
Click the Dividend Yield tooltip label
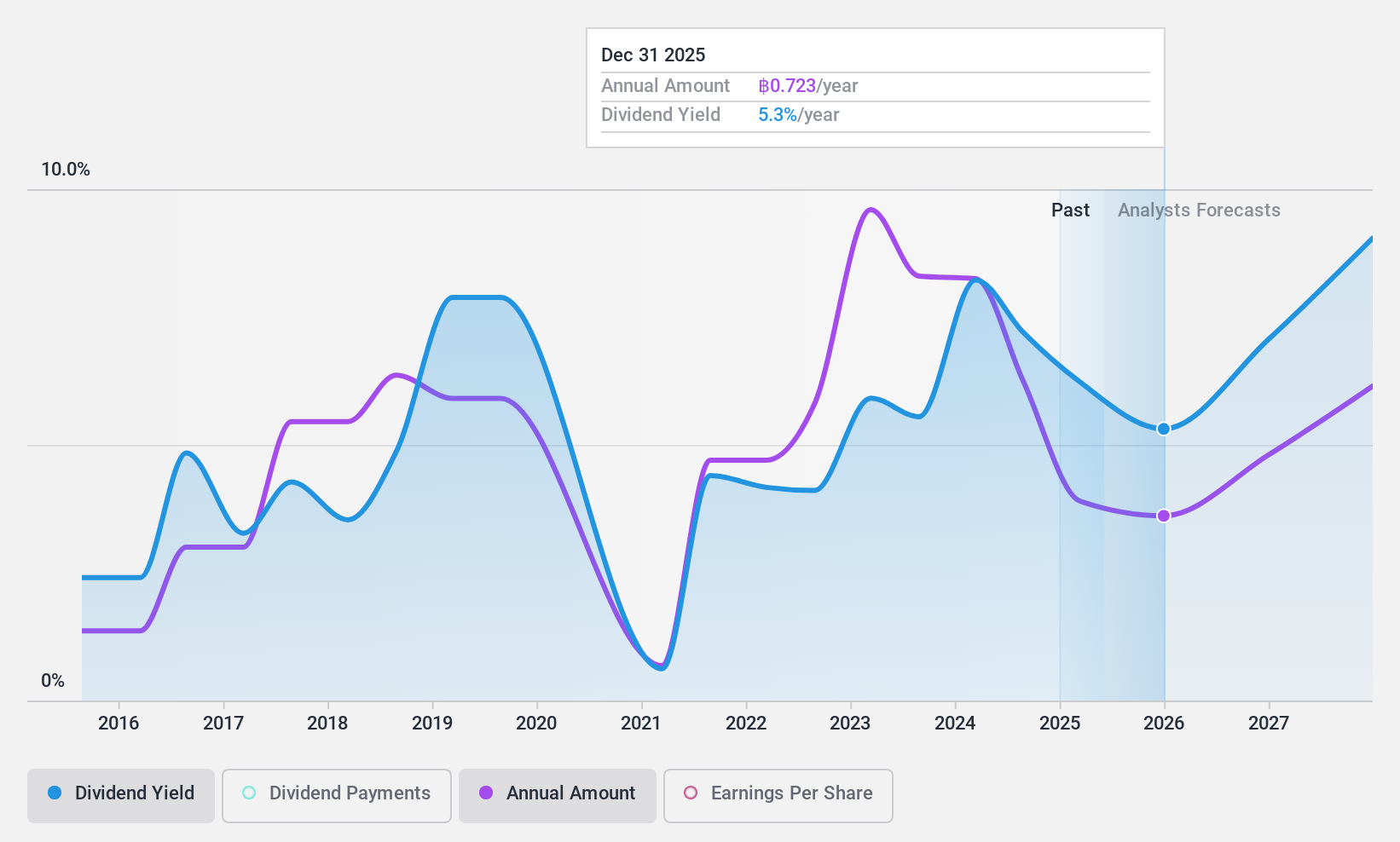pyautogui.click(x=661, y=115)
